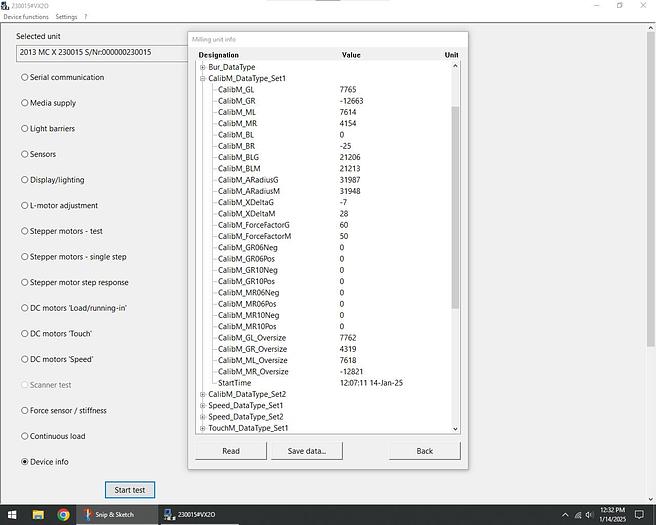Viewport: 656px width, 525px height.
Task: Click the Start test button
Action: tap(130, 490)
